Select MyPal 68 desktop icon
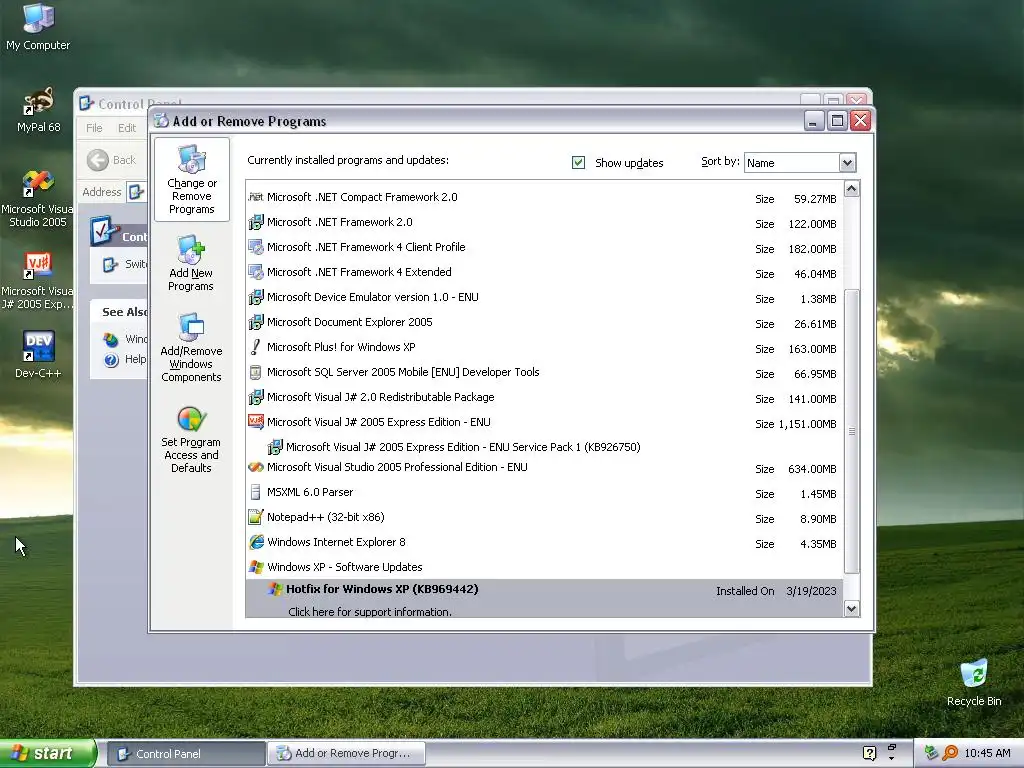 [38, 110]
